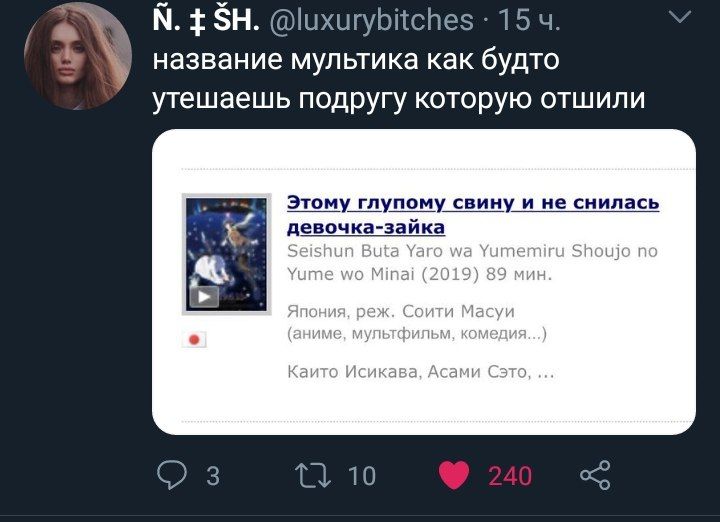Play the video icon on poster

(204, 297)
